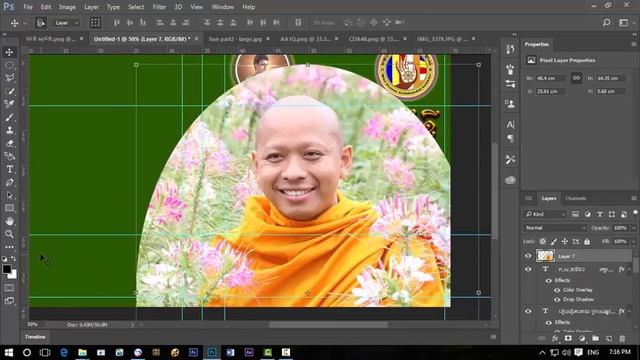This screenshot has height=360, width=640.
Task: Select the Brush tool
Action: coord(9,117)
